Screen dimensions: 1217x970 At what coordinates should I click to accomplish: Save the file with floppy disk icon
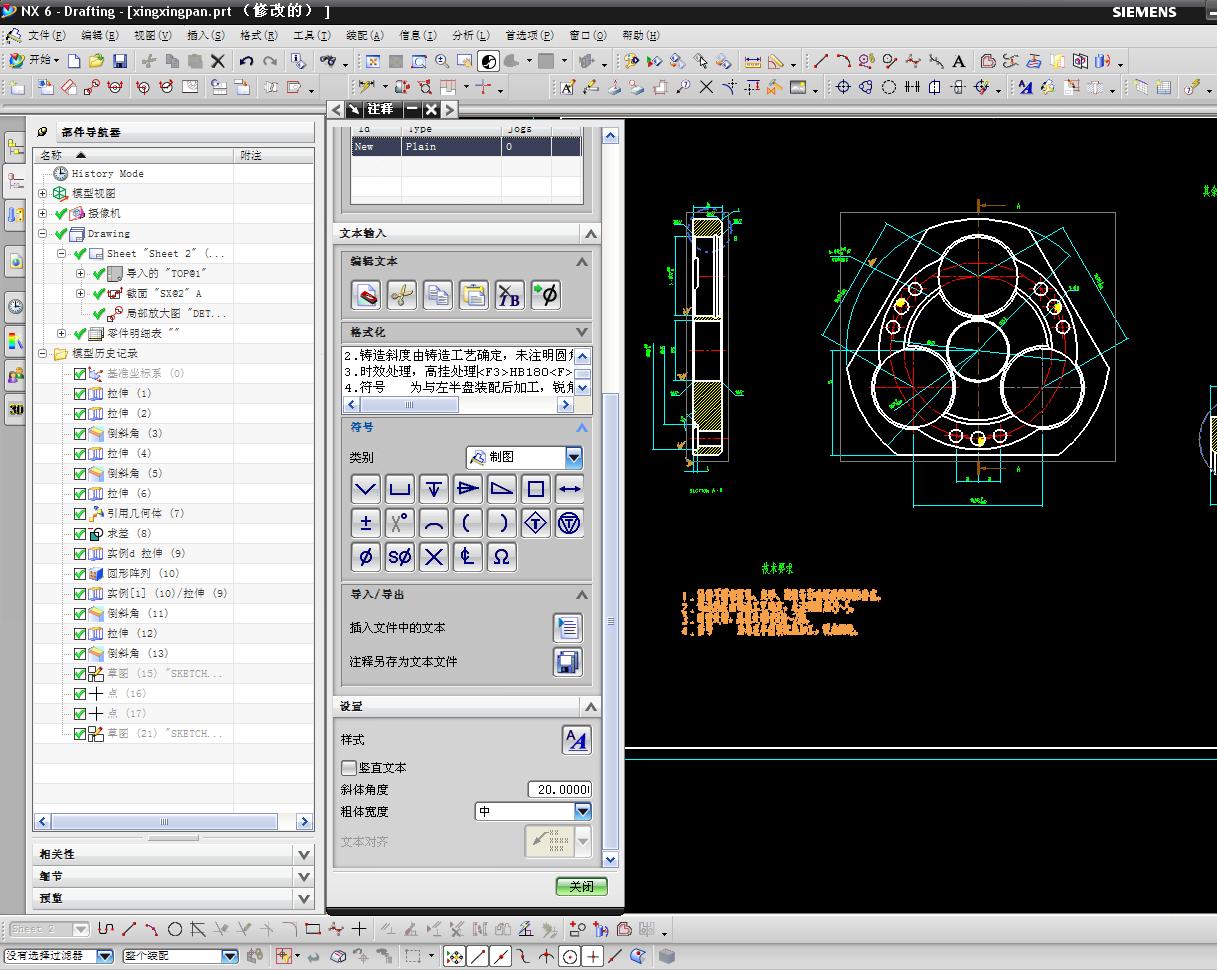[119, 61]
